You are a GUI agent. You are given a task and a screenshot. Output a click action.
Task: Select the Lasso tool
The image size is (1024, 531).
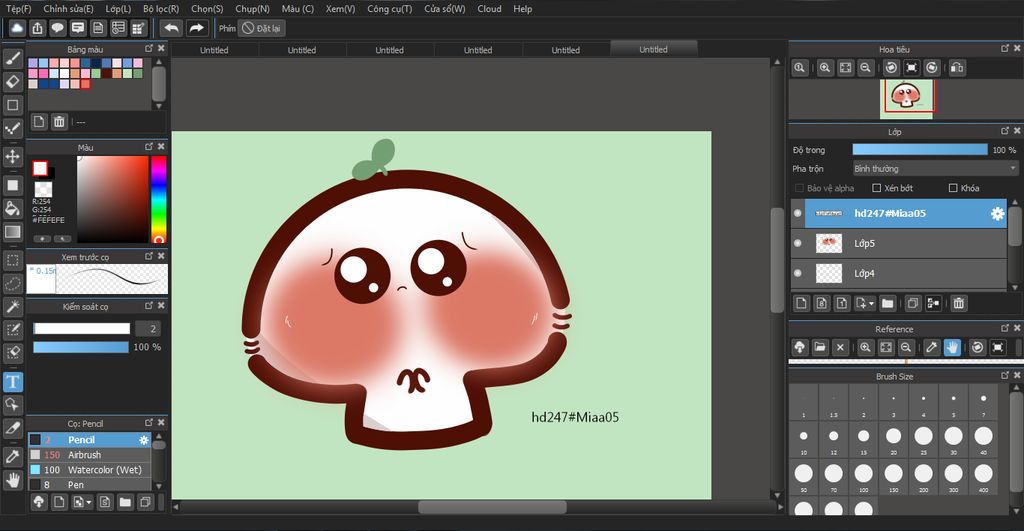click(12, 283)
